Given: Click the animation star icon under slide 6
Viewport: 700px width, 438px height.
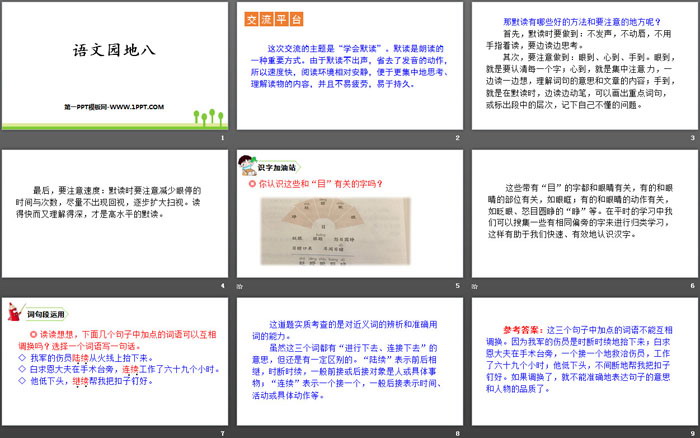Looking at the screenshot, I should tap(474, 286).
